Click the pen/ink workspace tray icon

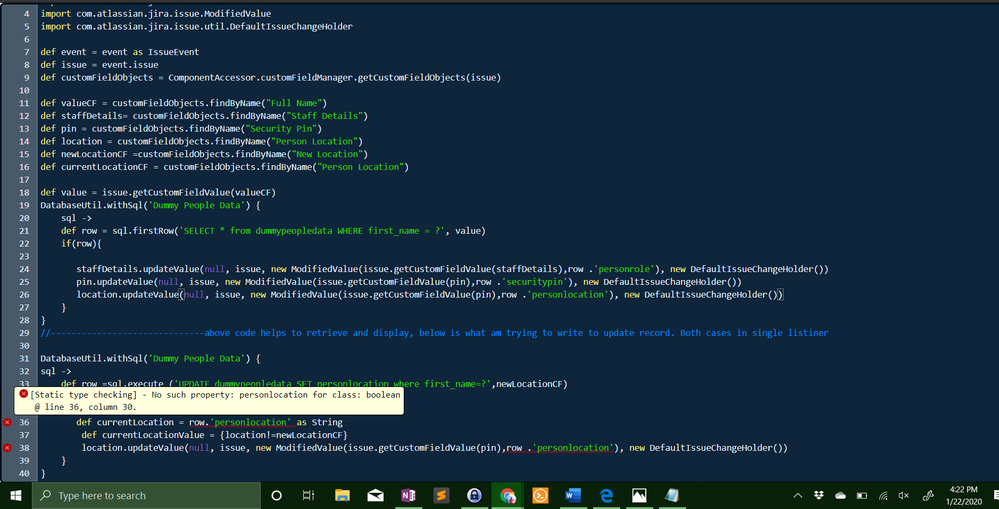coord(929,496)
